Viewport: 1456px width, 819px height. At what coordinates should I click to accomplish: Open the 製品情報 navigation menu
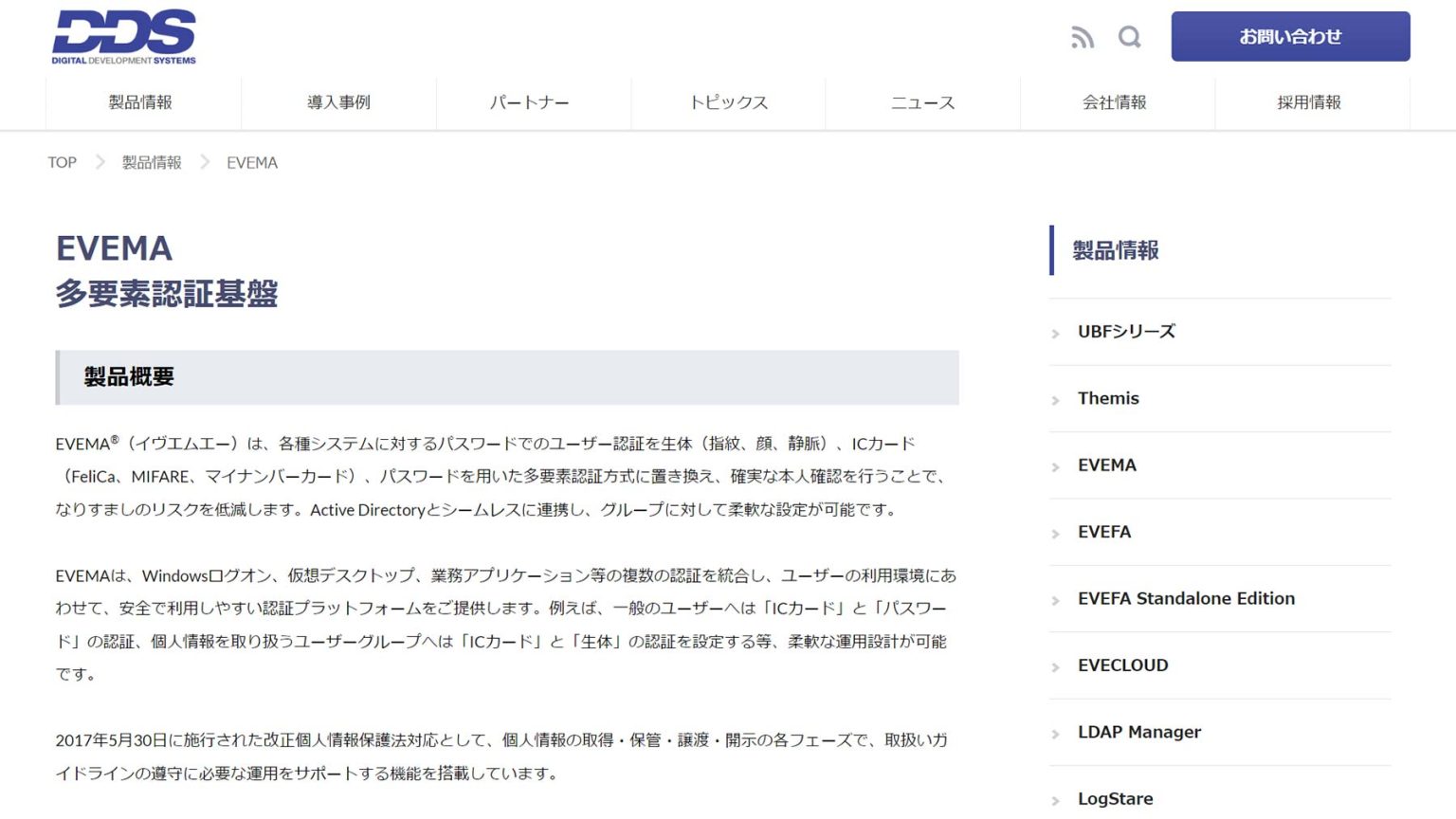coord(143,102)
